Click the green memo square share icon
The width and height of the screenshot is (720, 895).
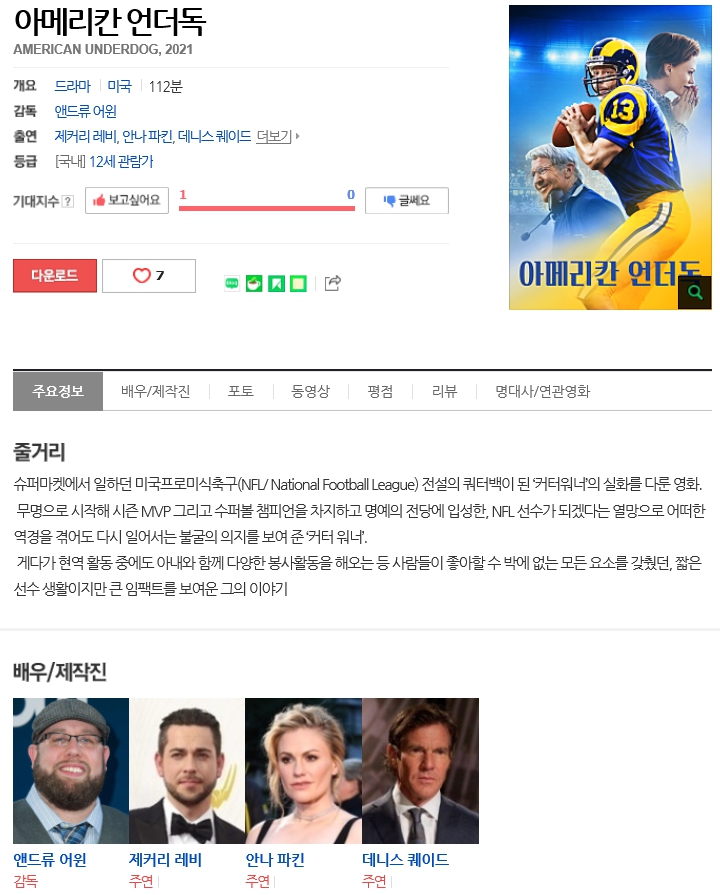click(x=298, y=283)
